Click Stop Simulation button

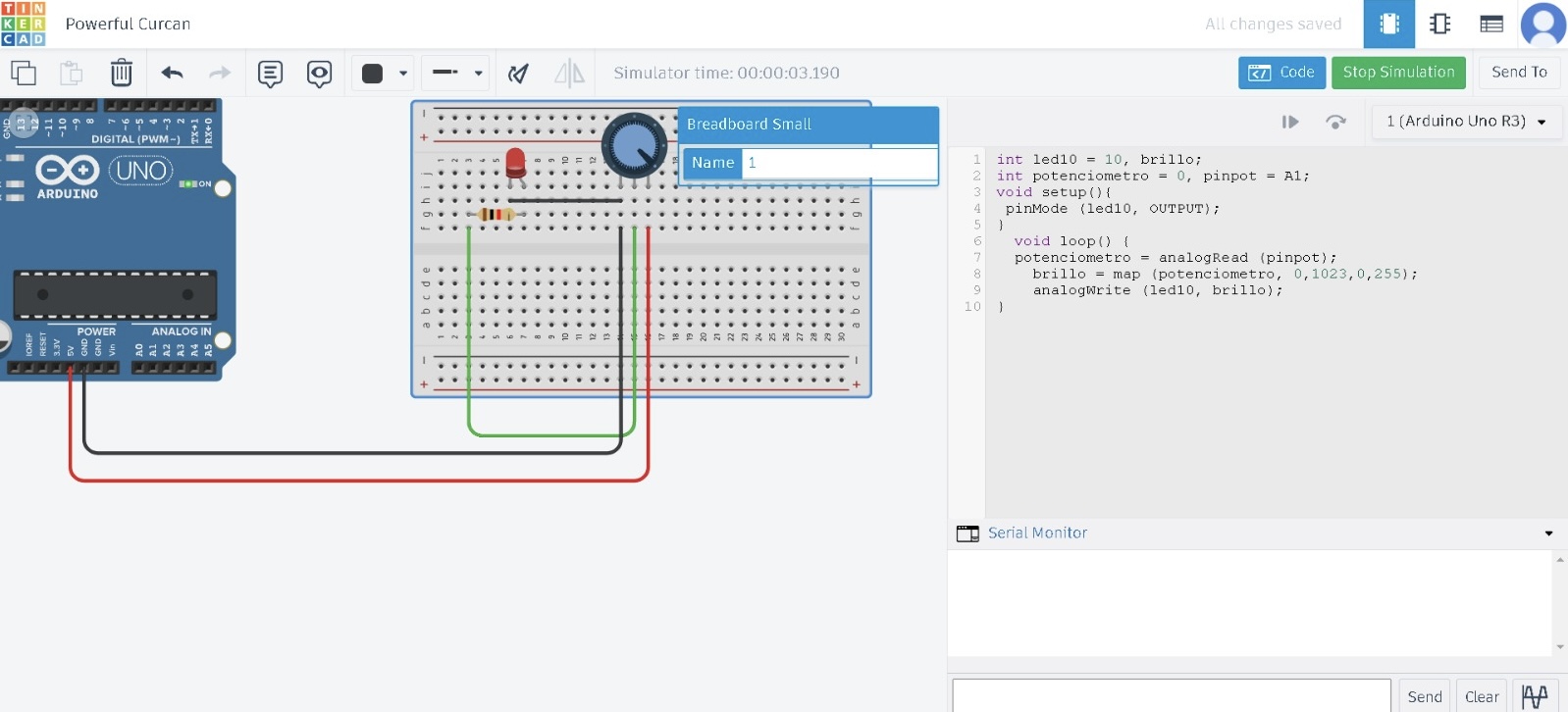click(x=1398, y=73)
